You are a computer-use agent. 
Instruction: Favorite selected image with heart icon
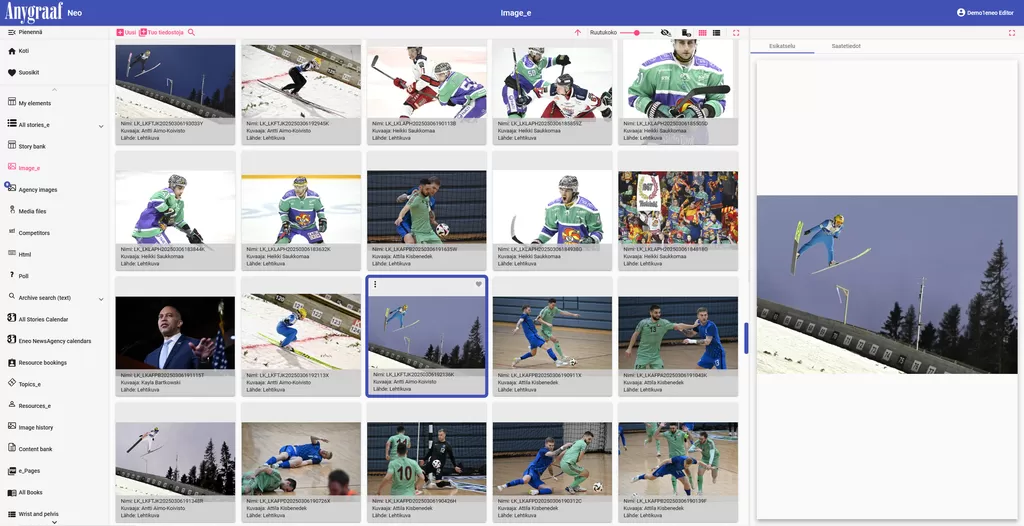pyautogui.click(x=479, y=284)
